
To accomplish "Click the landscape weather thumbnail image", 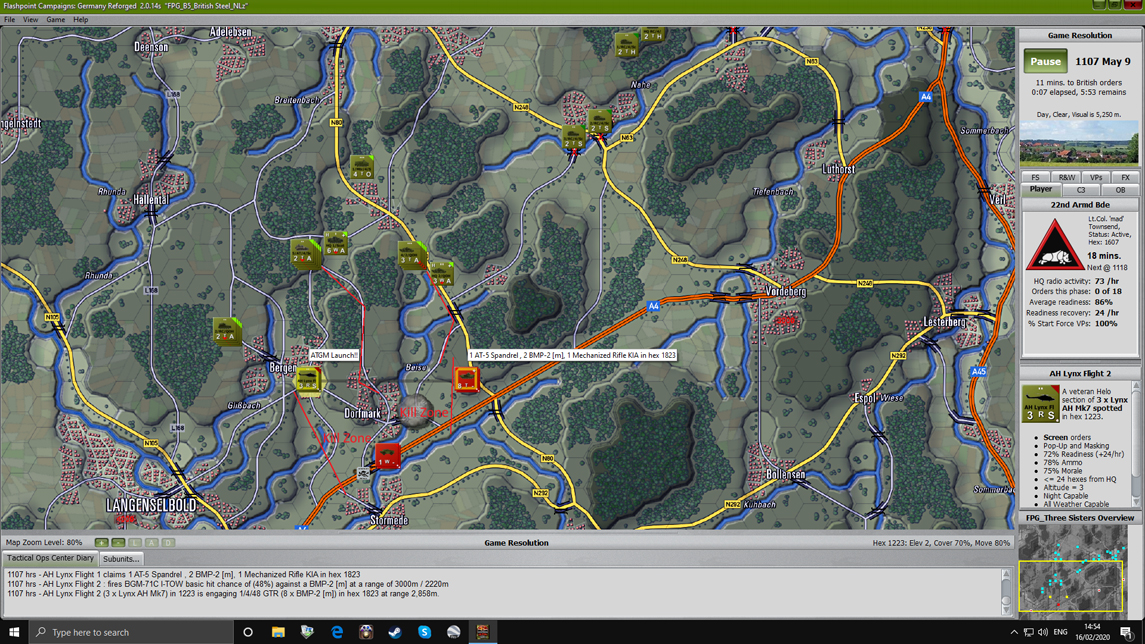I will click(1079, 142).
